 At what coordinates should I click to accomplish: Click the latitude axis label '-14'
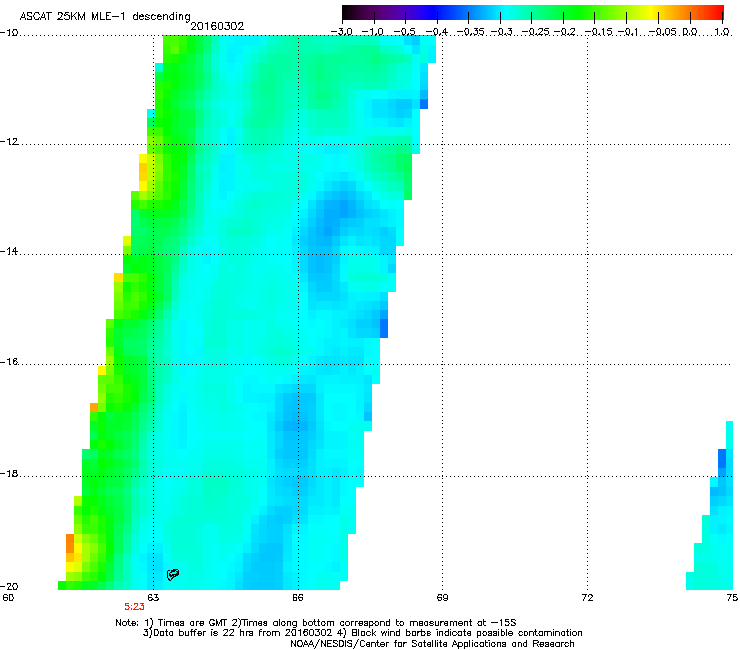point(9,251)
